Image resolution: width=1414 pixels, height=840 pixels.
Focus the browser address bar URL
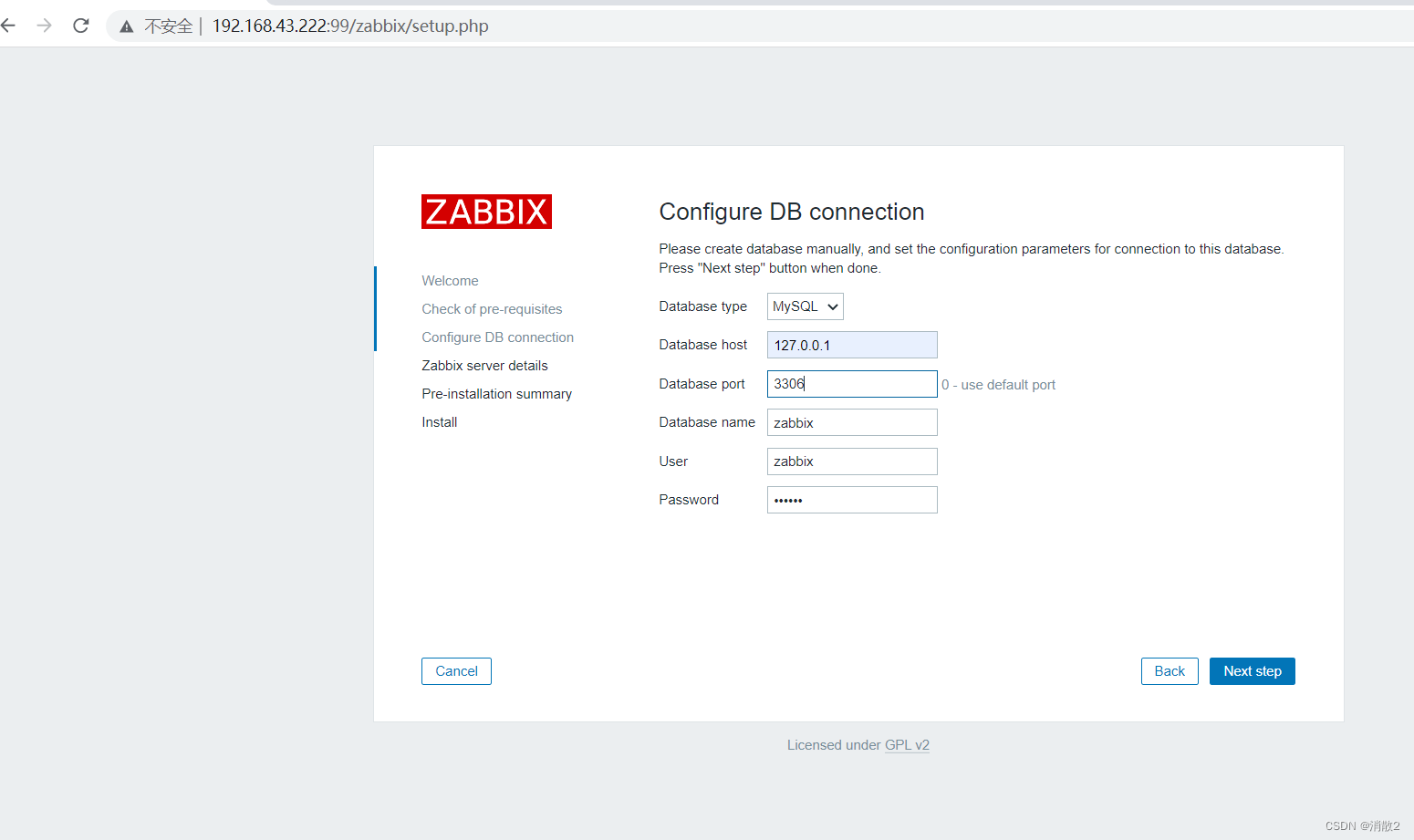(x=350, y=26)
